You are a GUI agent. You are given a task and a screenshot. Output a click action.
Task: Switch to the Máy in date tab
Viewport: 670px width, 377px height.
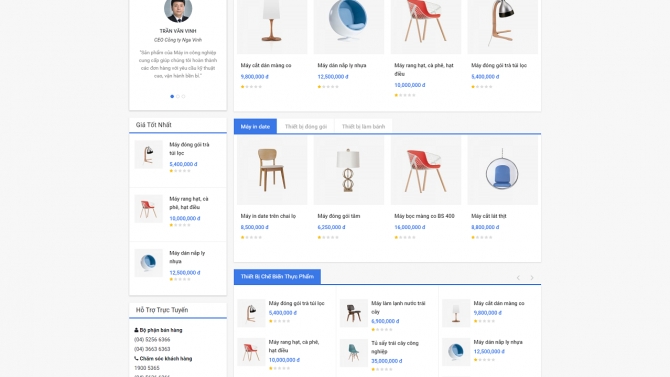coord(255,126)
